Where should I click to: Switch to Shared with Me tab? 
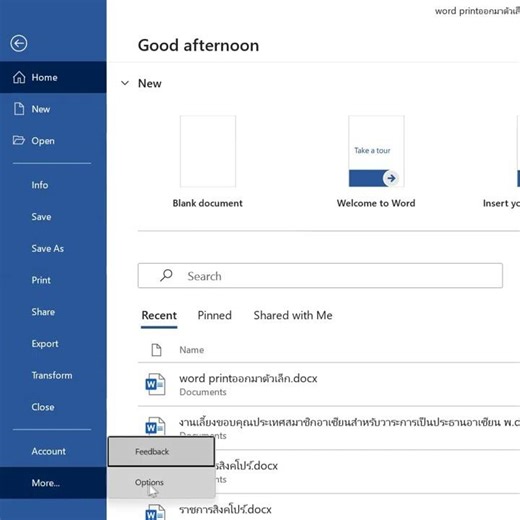pos(293,315)
